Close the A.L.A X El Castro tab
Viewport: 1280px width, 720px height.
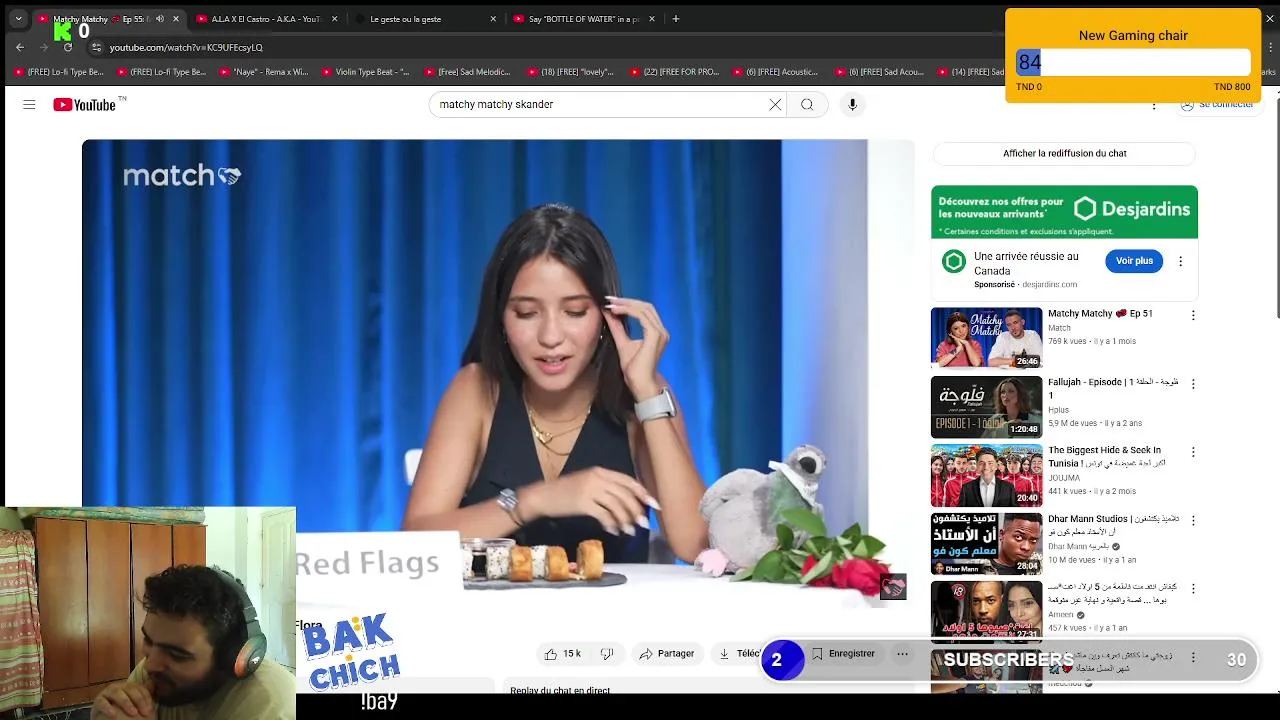pos(334,19)
